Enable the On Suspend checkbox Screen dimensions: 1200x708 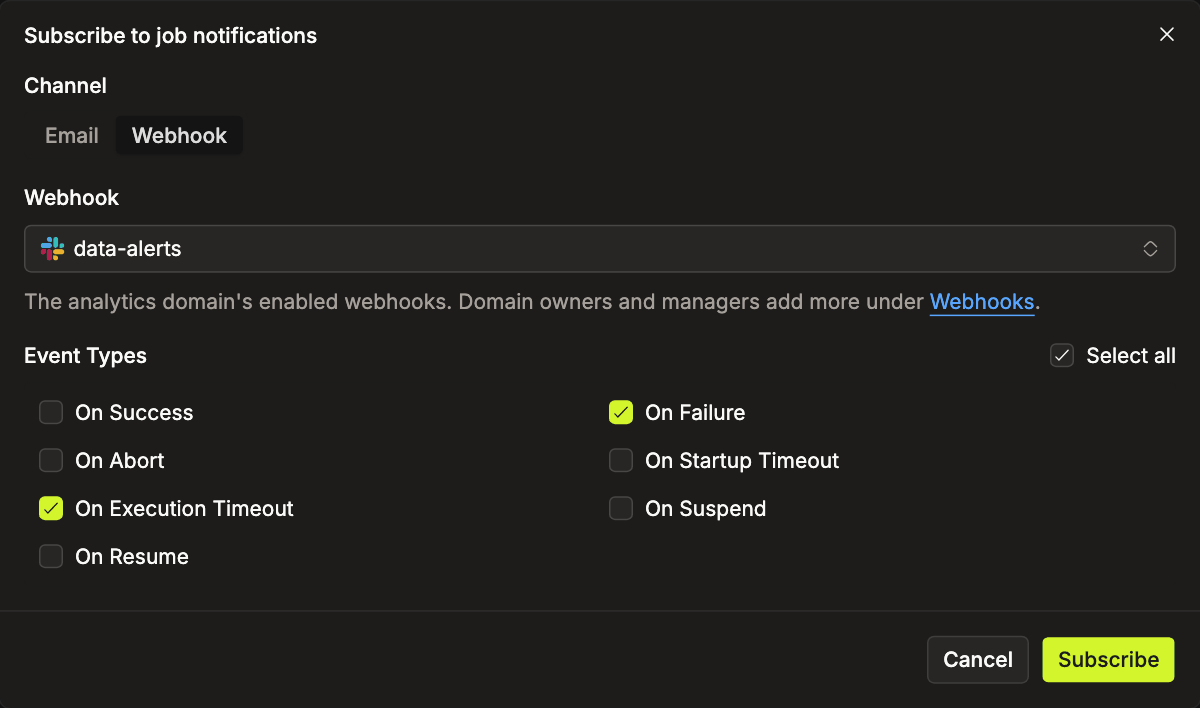pyautogui.click(x=621, y=508)
